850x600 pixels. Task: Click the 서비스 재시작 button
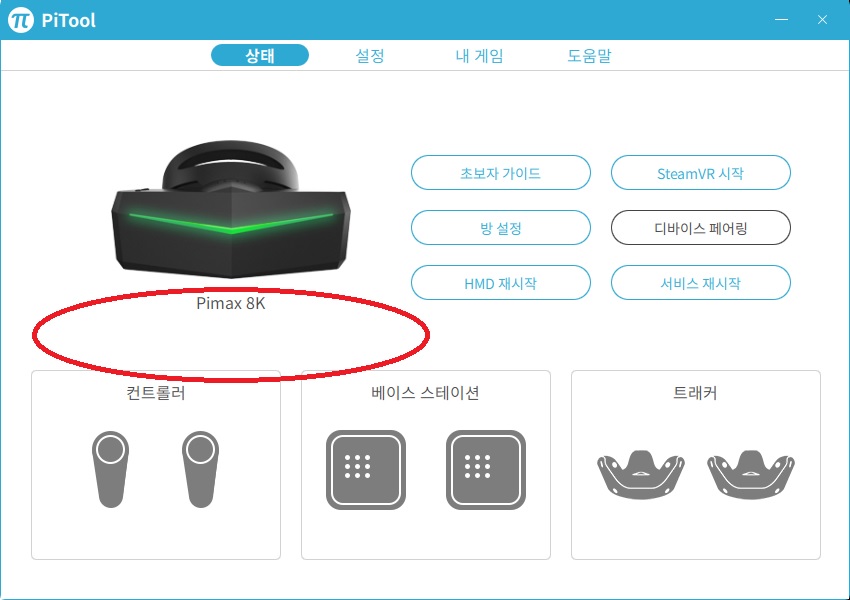pos(700,282)
